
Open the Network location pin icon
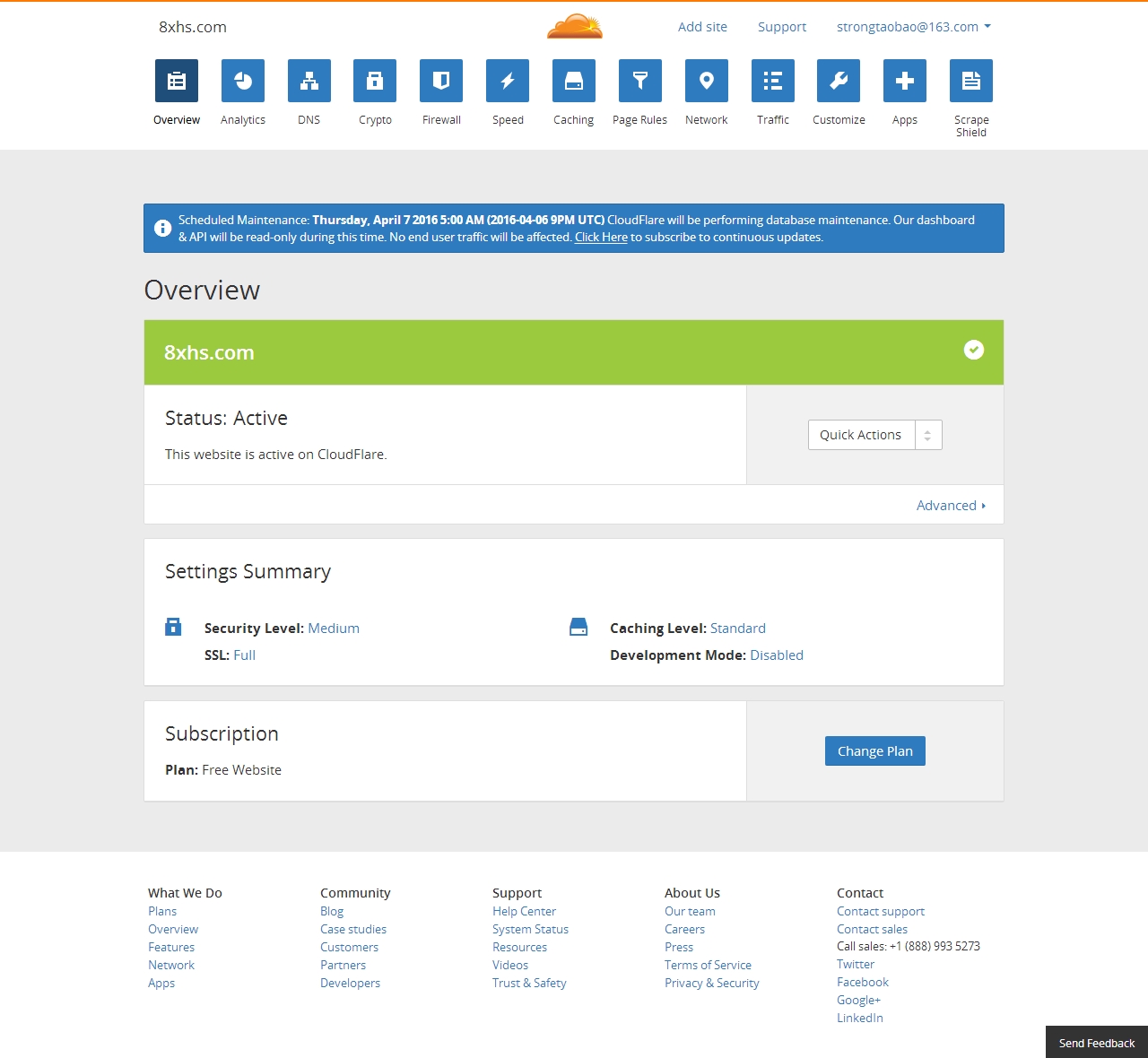[x=707, y=81]
